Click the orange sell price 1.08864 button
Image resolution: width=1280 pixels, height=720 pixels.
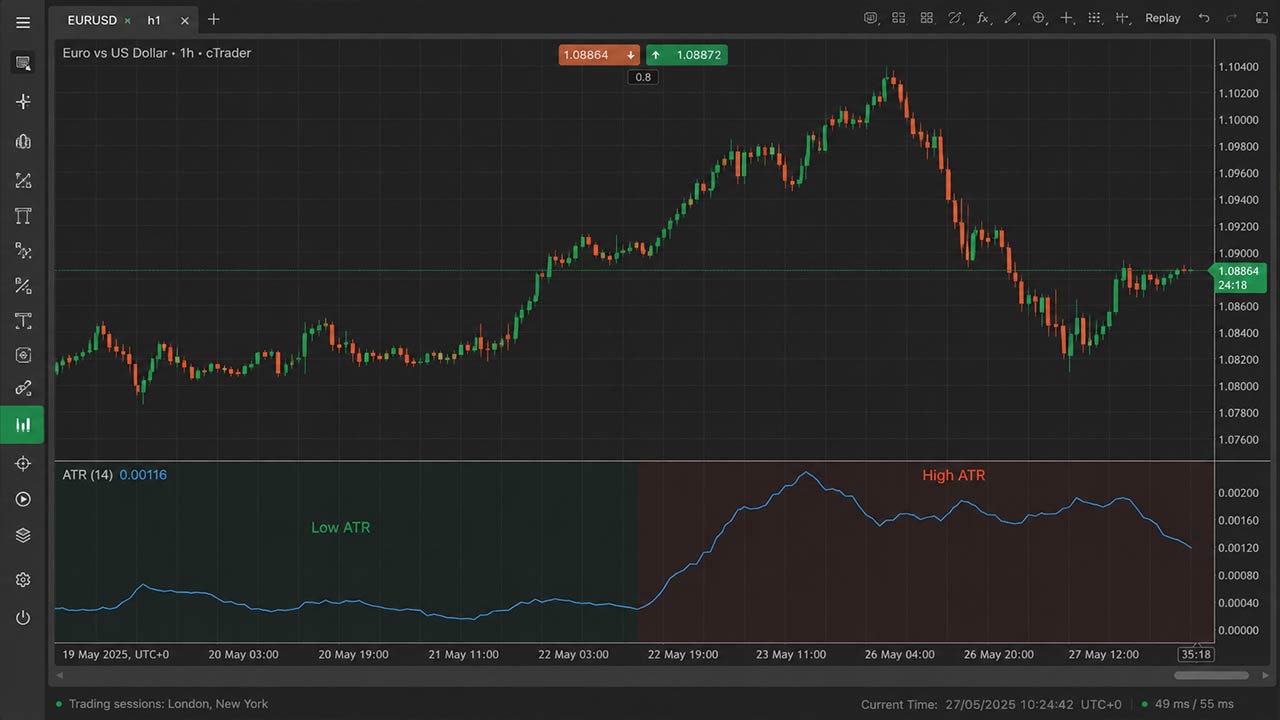[599, 55]
